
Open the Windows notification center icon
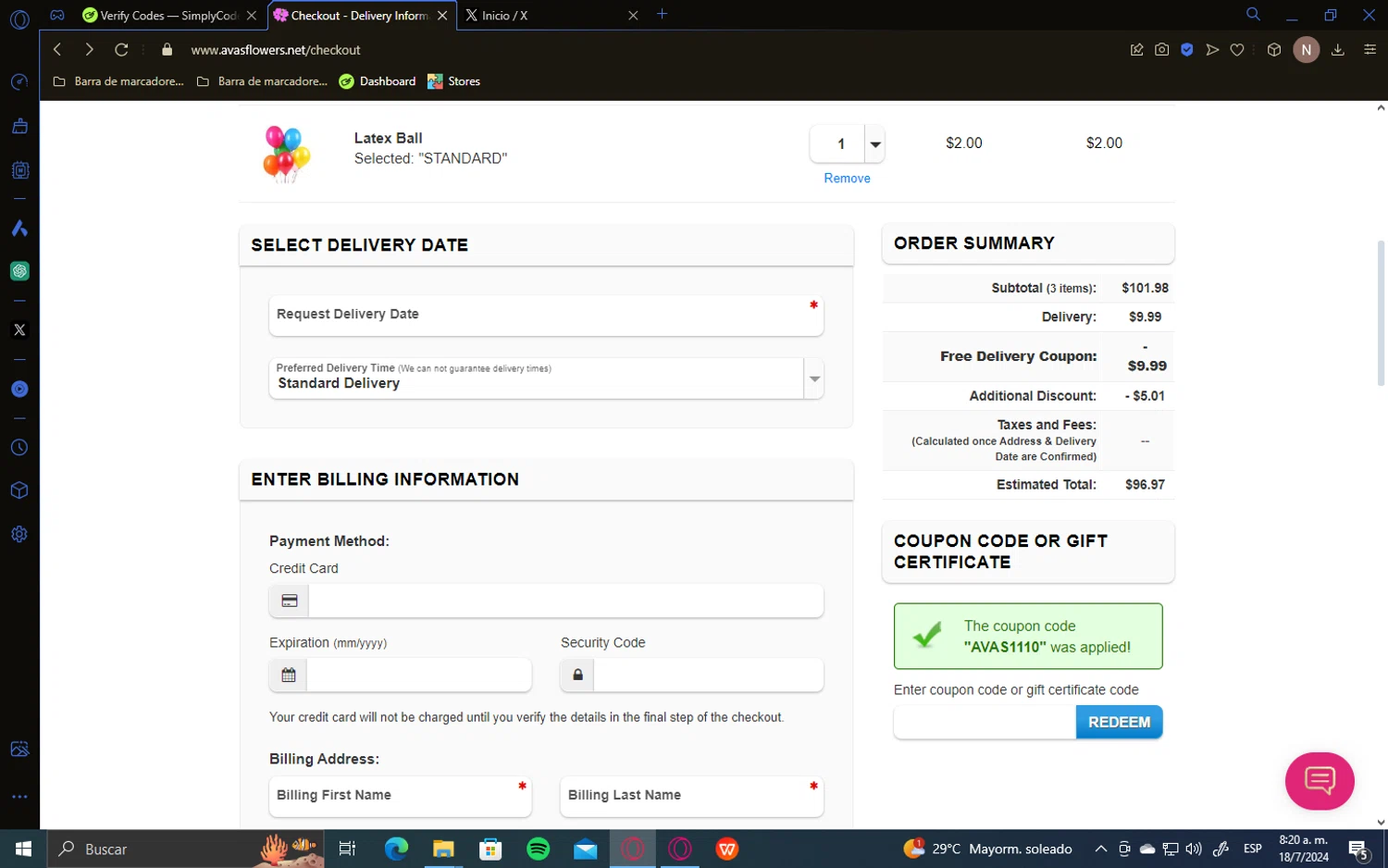[1358, 849]
